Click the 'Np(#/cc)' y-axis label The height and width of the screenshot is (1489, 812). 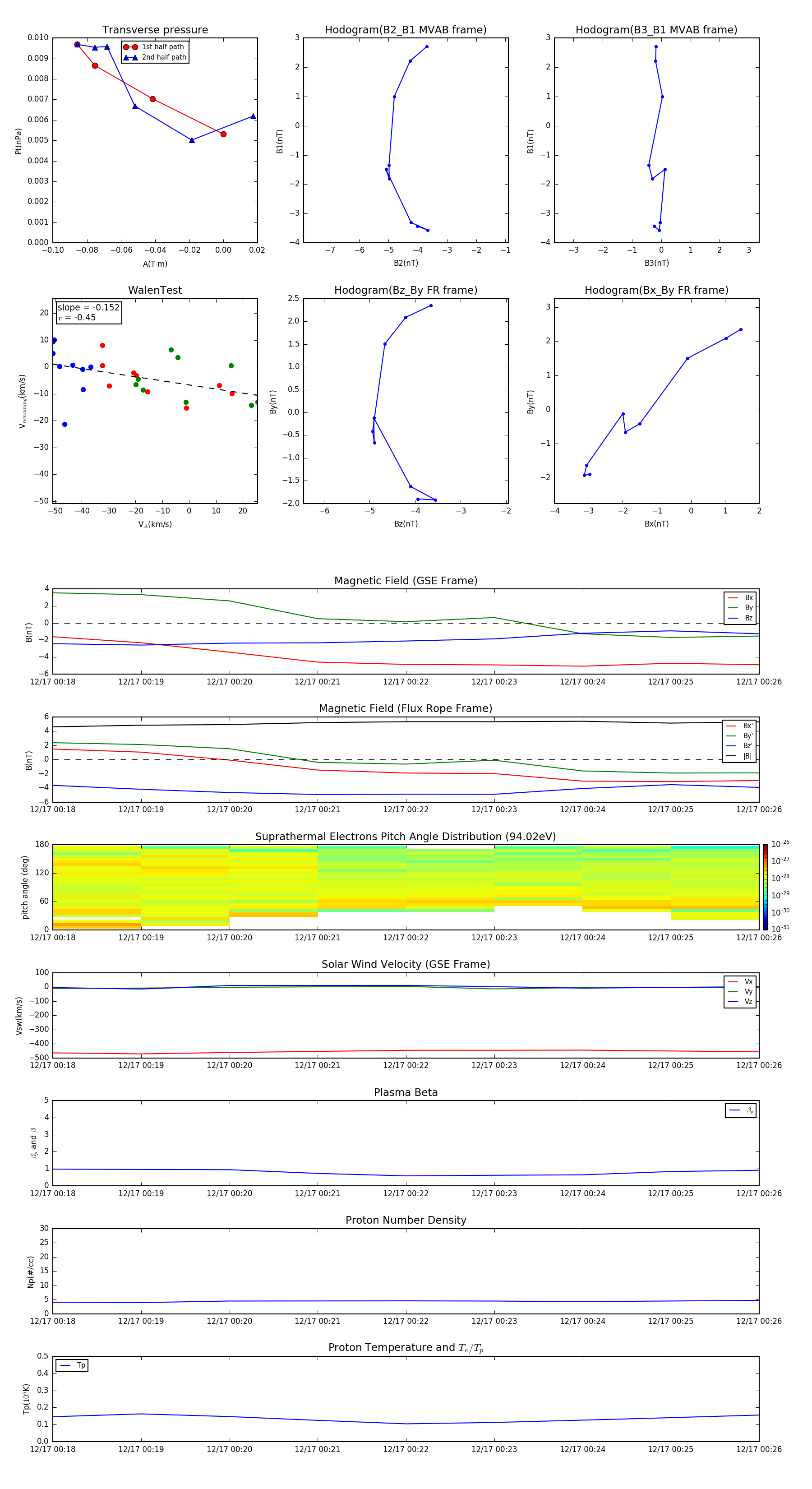(x=31, y=1271)
